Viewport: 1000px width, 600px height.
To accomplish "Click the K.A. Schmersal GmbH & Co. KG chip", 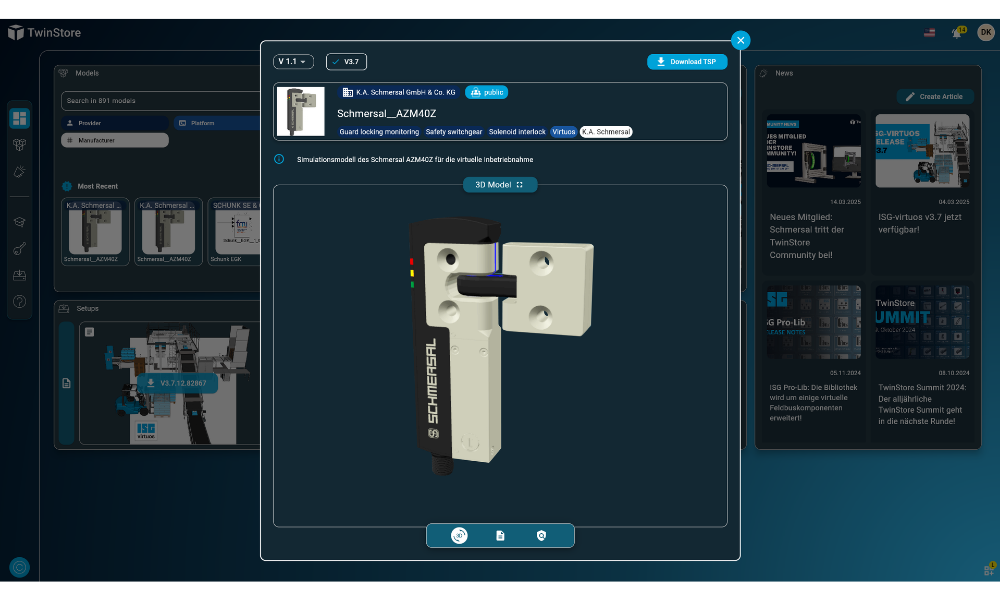I will click(399, 92).
